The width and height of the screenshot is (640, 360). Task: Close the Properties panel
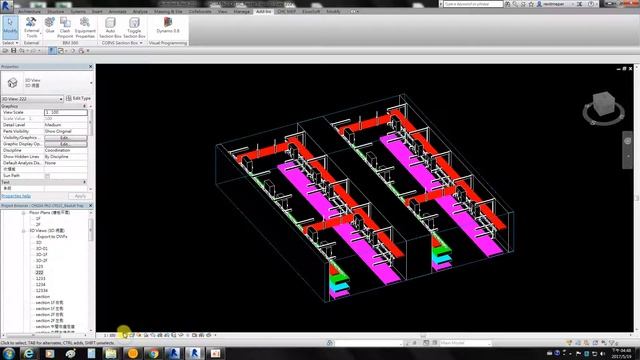(x=91, y=67)
